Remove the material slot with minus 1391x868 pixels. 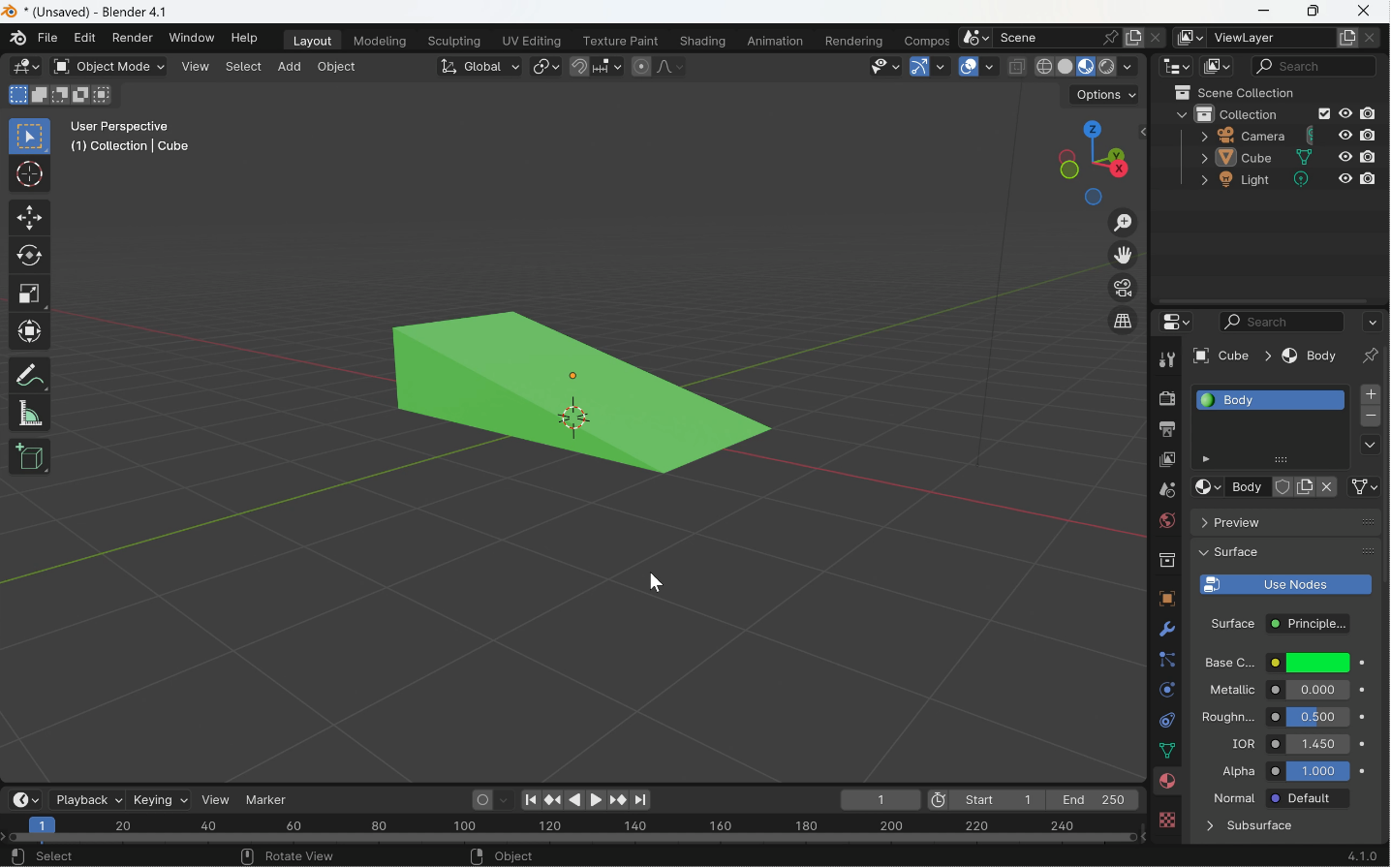click(1372, 417)
